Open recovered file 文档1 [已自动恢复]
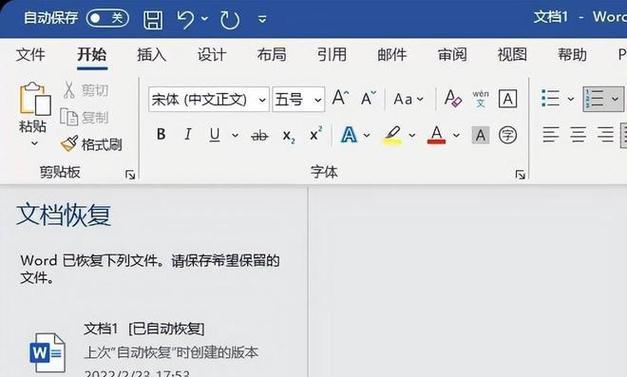The width and height of the screenshot is (627, 377). 144,329
